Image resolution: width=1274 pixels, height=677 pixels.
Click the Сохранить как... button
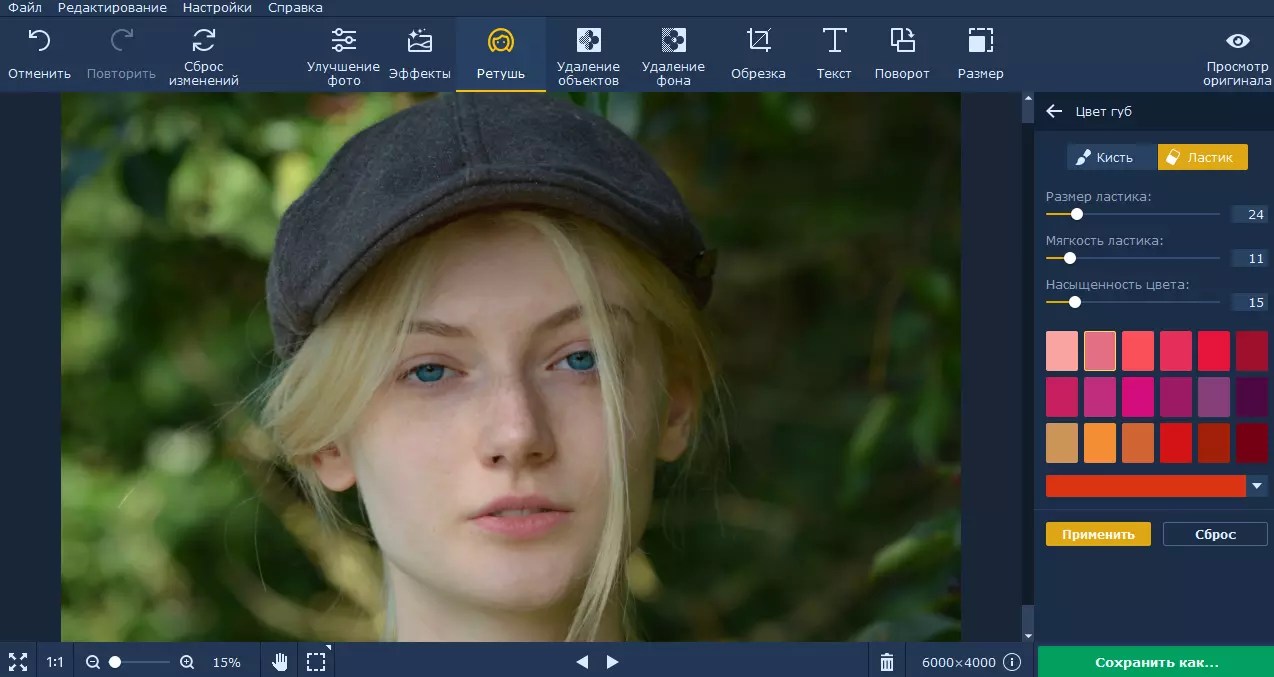pyautogui.click(x=1155, y=662)
